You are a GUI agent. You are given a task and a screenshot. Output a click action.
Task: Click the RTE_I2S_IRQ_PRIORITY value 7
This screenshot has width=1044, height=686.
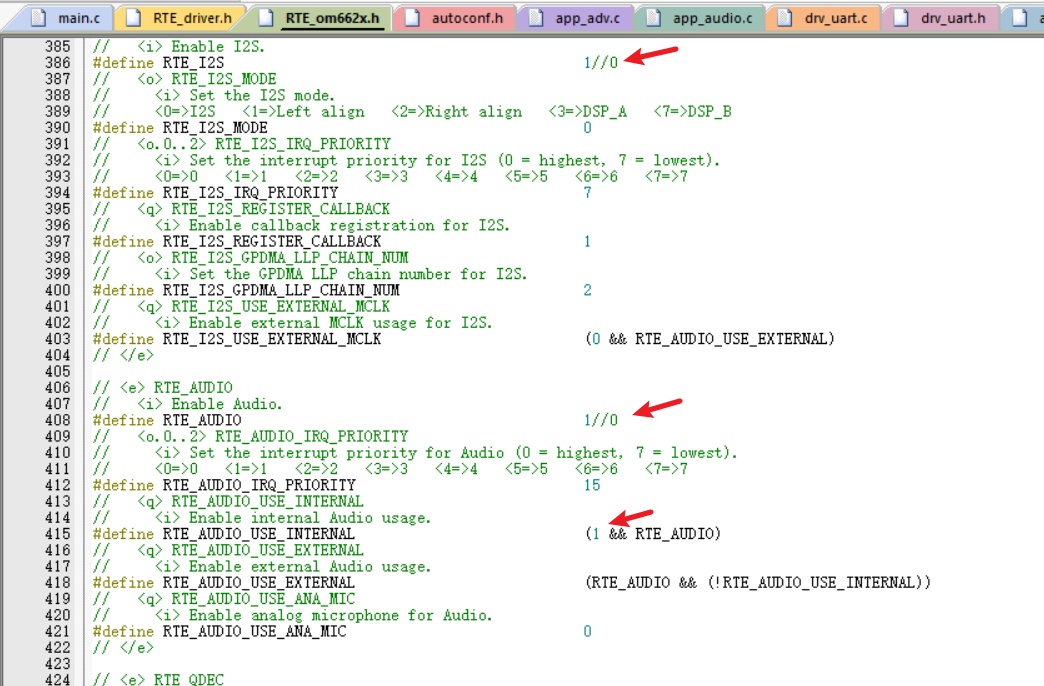(x=587, y=193)
